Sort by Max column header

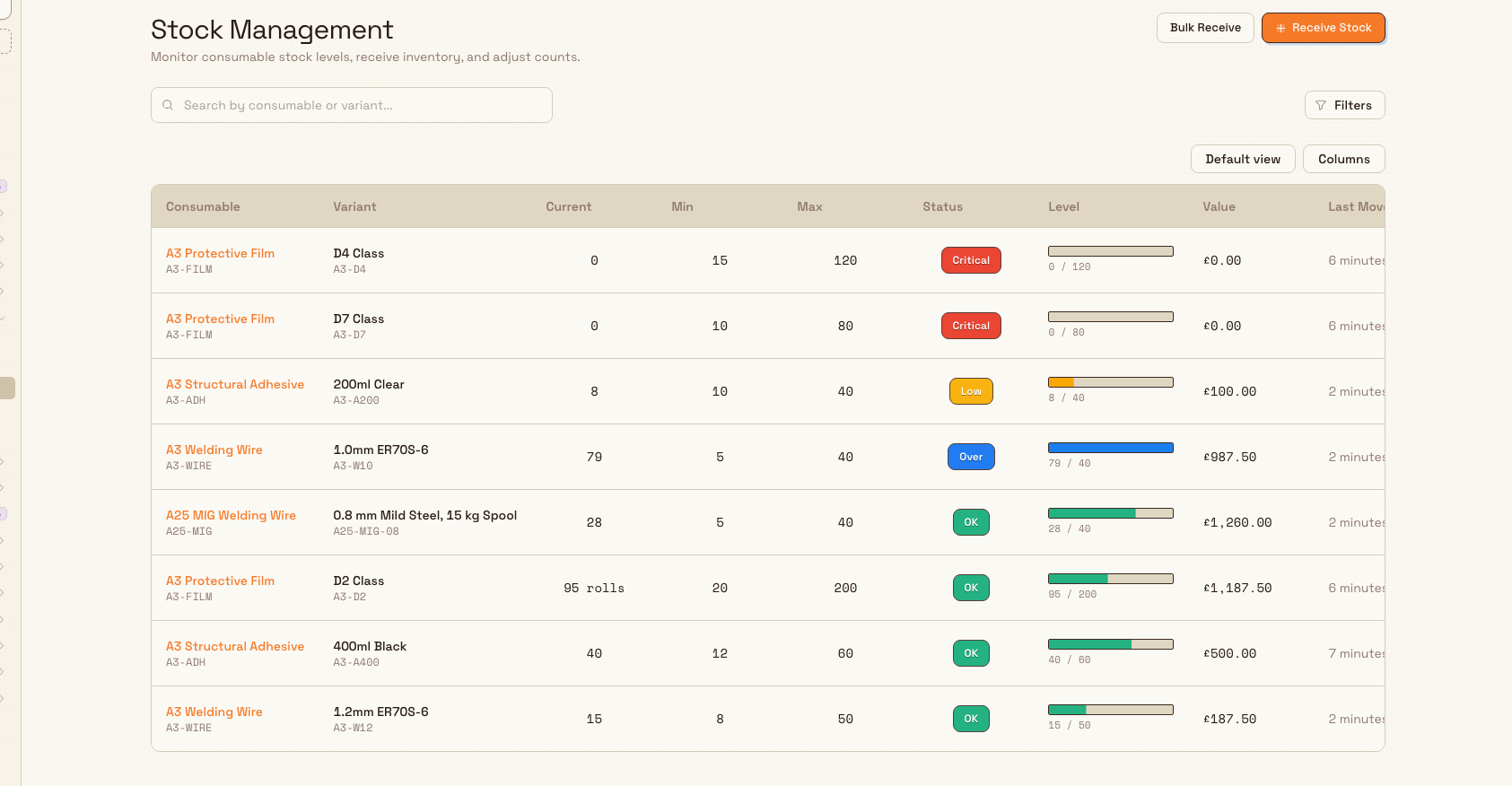[x=809, y=206]
